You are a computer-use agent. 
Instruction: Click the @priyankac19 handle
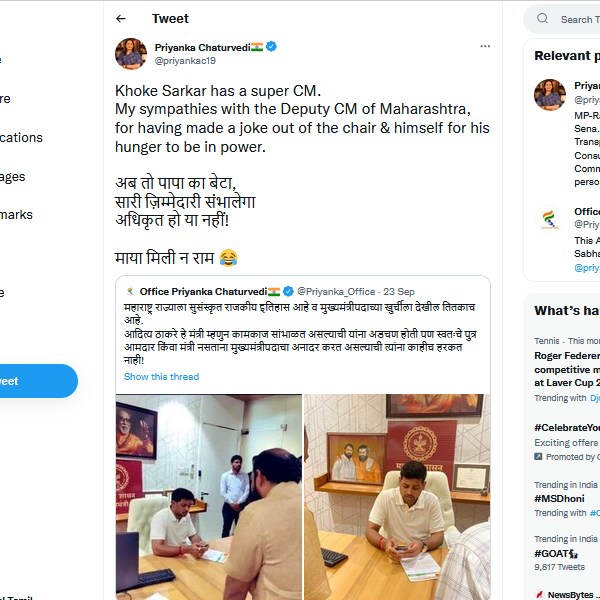tap(184, 61)
